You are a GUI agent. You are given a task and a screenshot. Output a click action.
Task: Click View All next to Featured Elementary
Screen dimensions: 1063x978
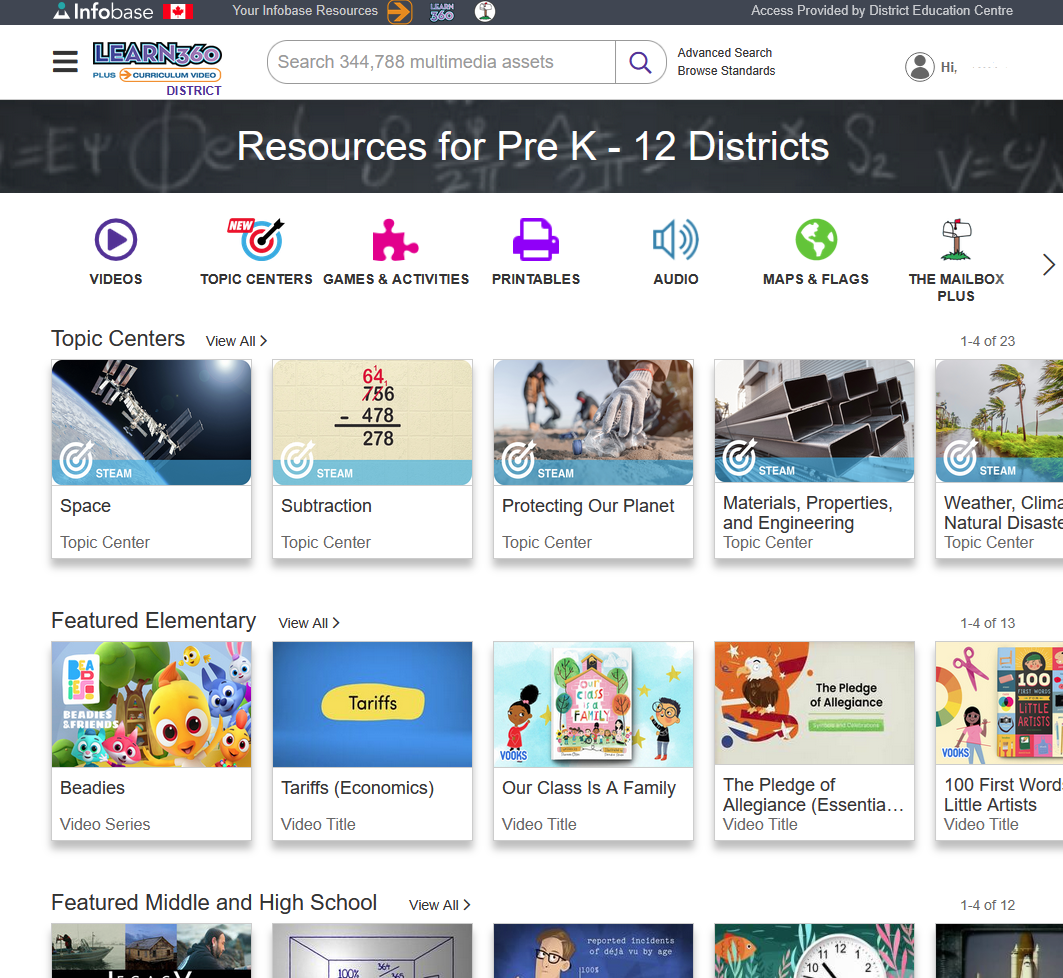(309, 623)
